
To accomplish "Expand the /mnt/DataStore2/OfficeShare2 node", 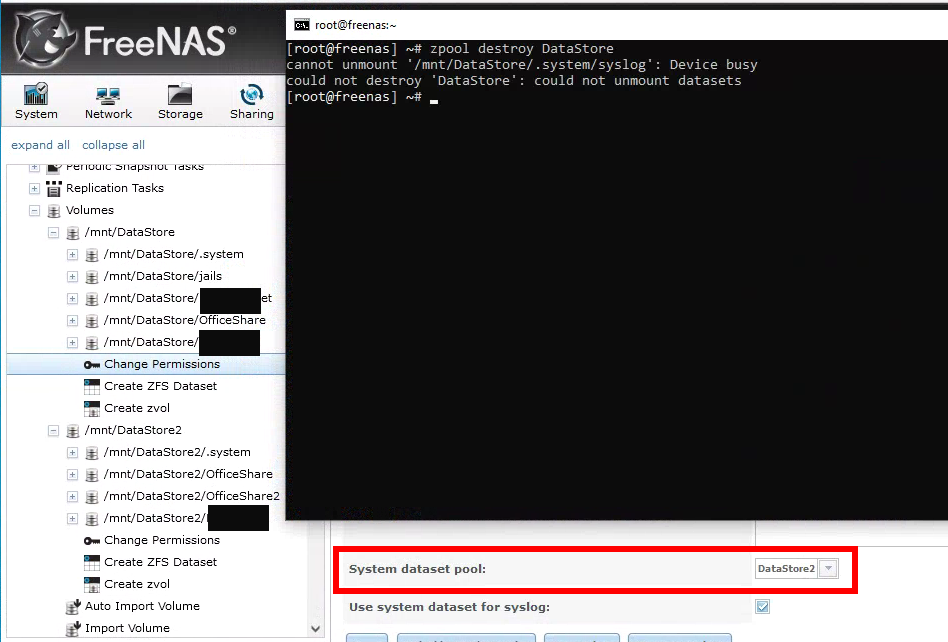I will click(72, 496).
